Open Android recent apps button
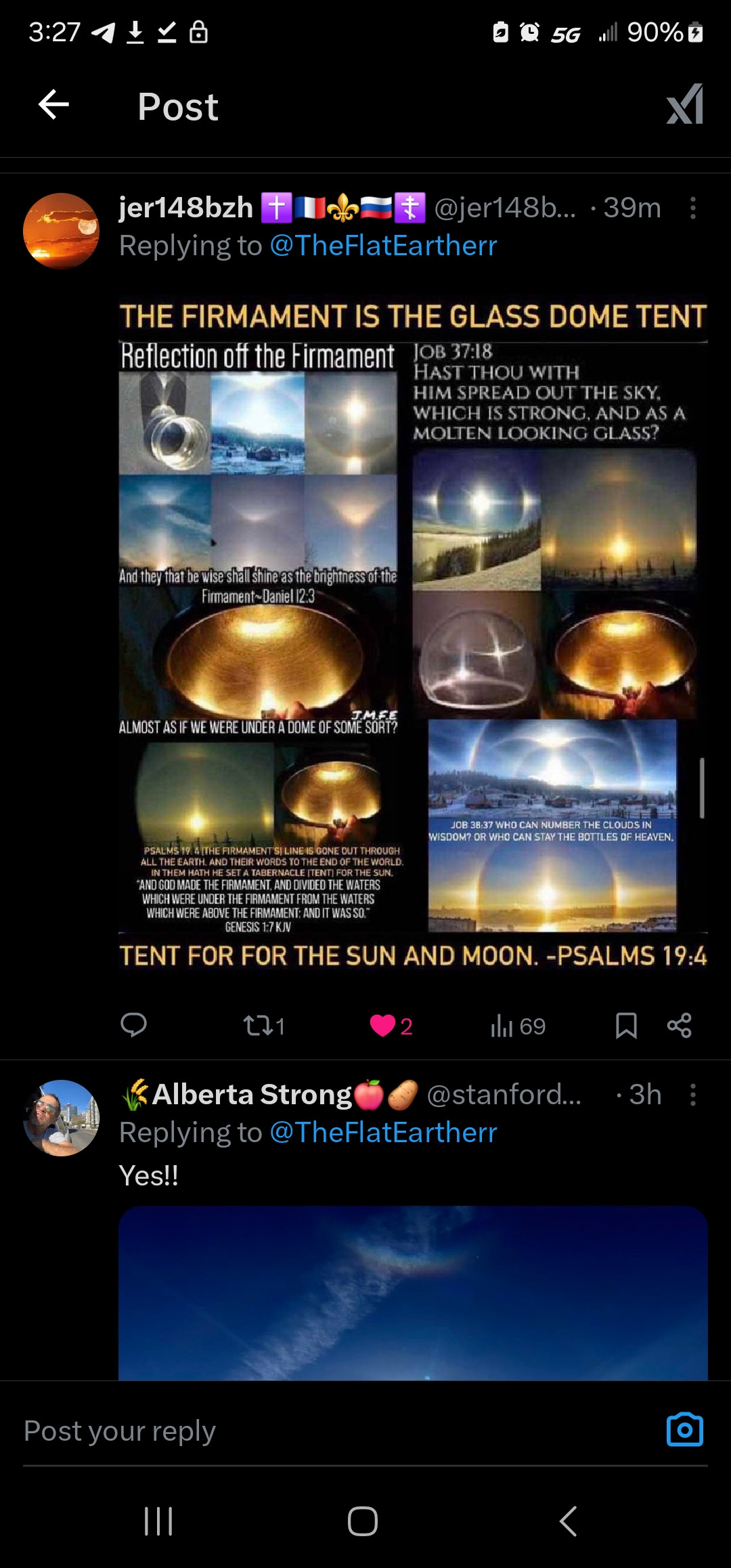This screenshot has width=731, height=1568. click(x=159, y=1521)
